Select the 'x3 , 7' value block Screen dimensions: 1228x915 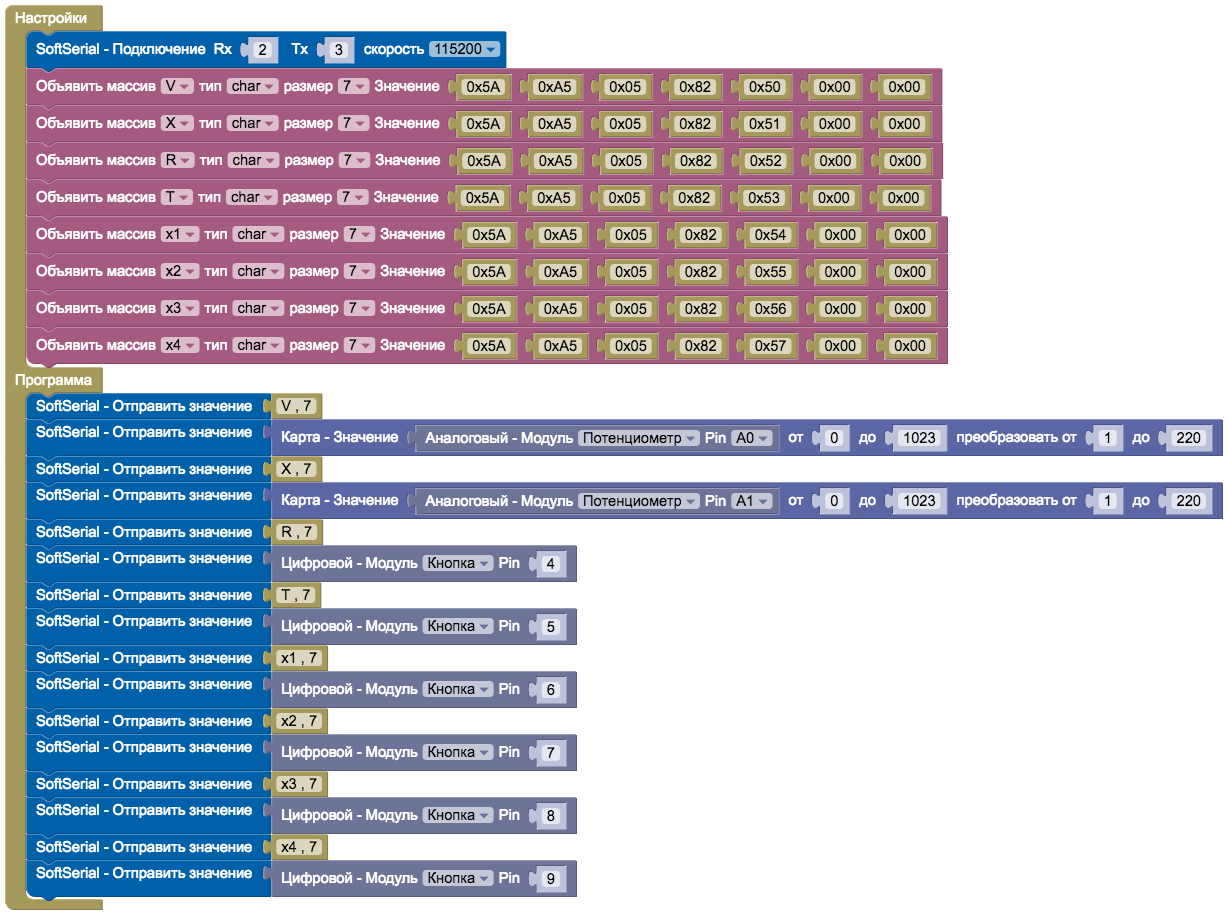301,785
